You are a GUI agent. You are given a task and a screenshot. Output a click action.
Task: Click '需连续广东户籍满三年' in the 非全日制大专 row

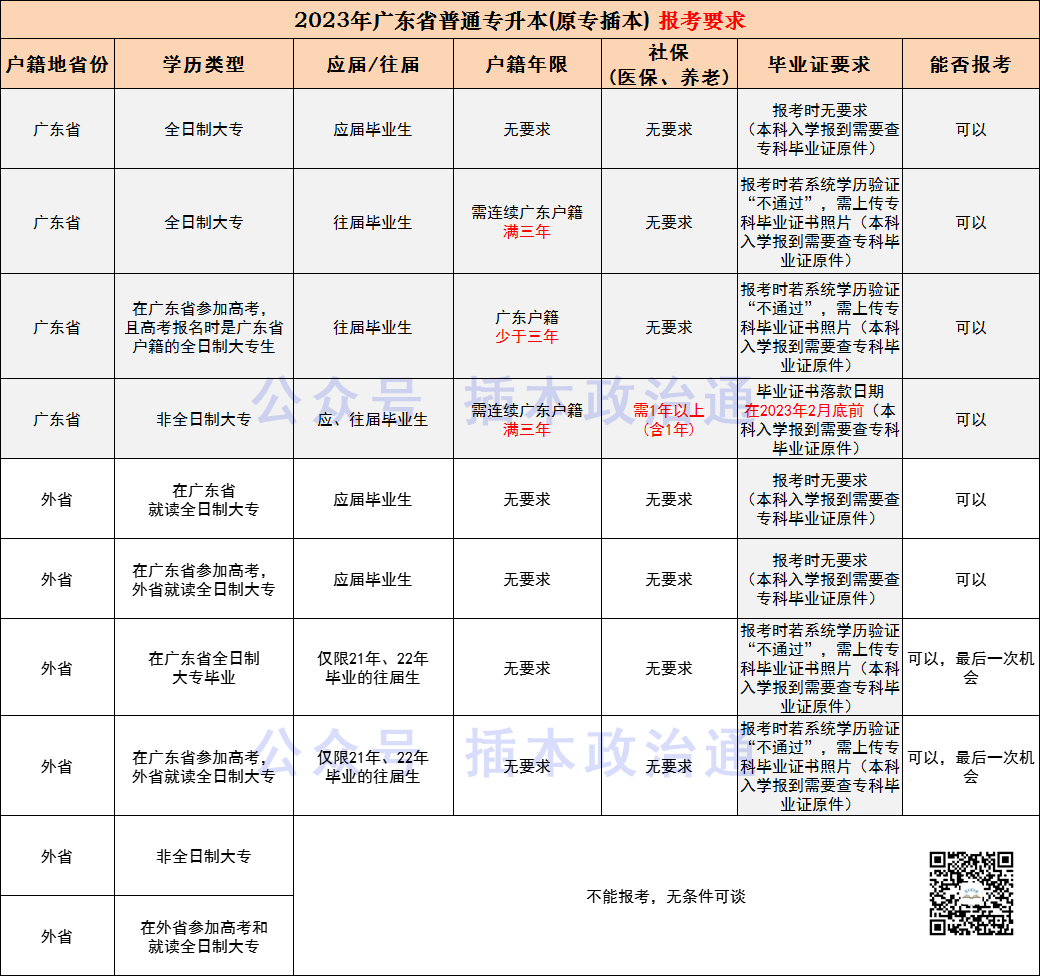pos(527,419)
